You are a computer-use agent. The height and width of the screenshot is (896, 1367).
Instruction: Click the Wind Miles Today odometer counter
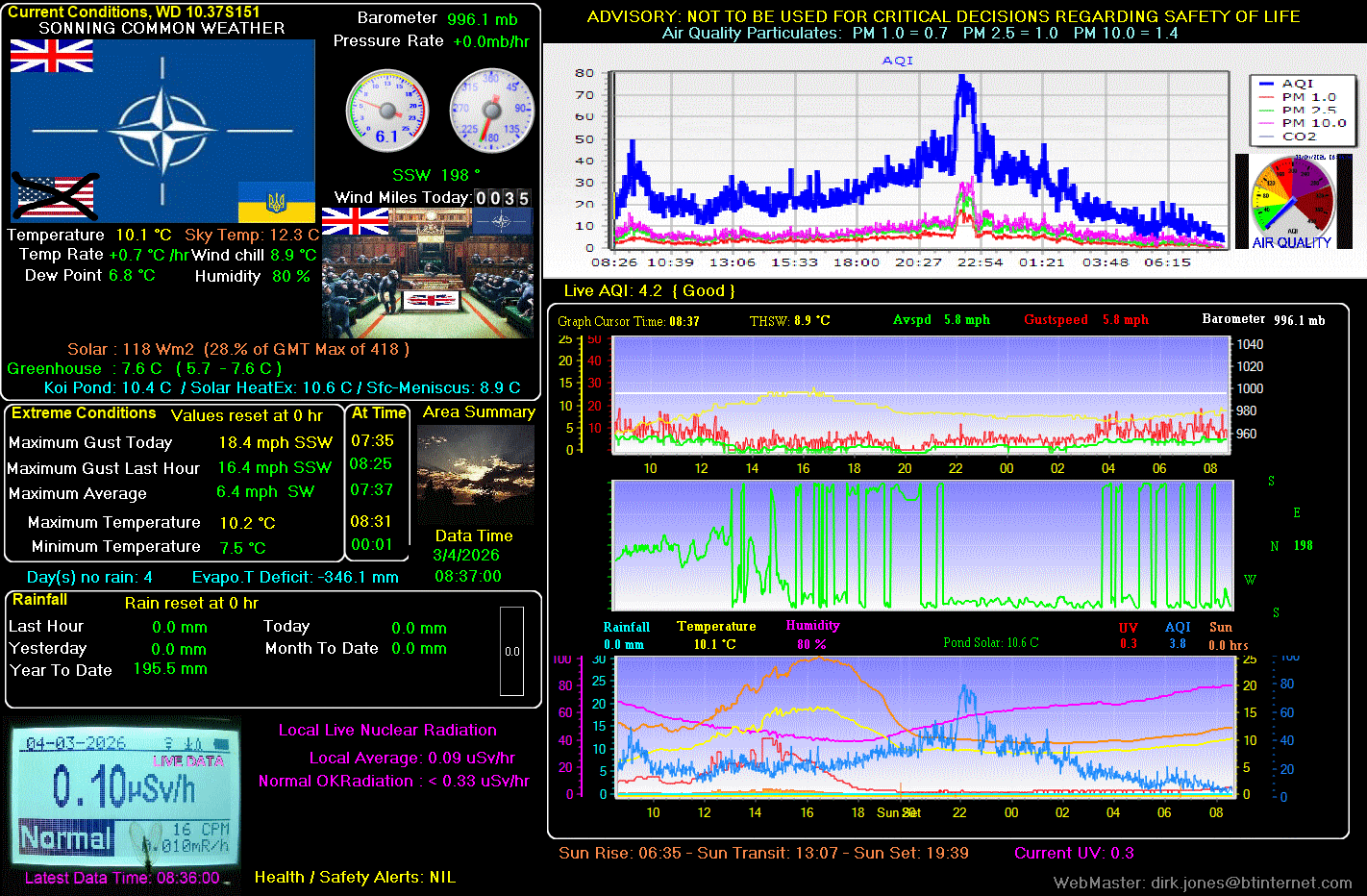point(502,198)
